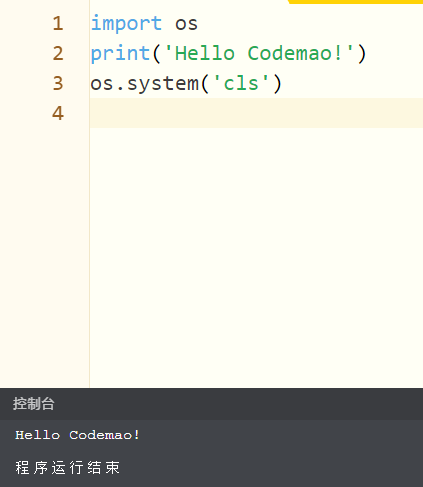
Task: Place cursor on the import keyword
Action: click(x=126, y=24)
